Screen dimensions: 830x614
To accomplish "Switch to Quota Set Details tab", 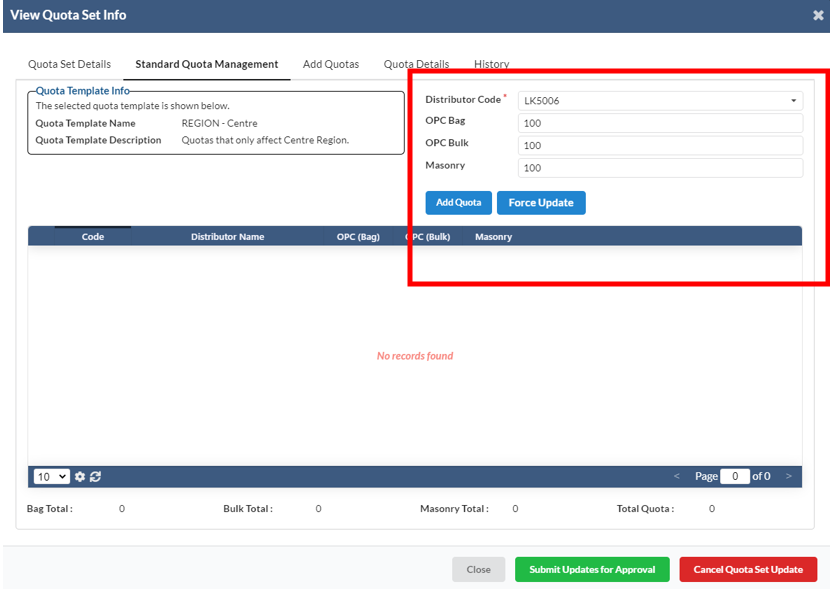I will coord(69,64).
